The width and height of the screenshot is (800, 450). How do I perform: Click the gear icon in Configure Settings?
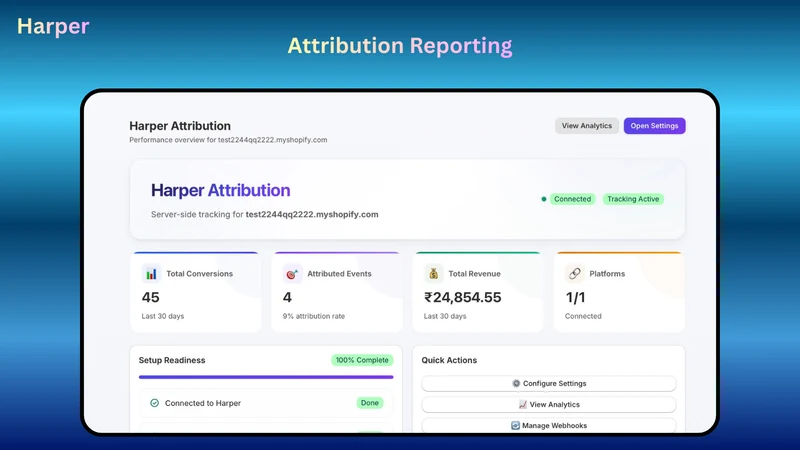pos(516,383)
